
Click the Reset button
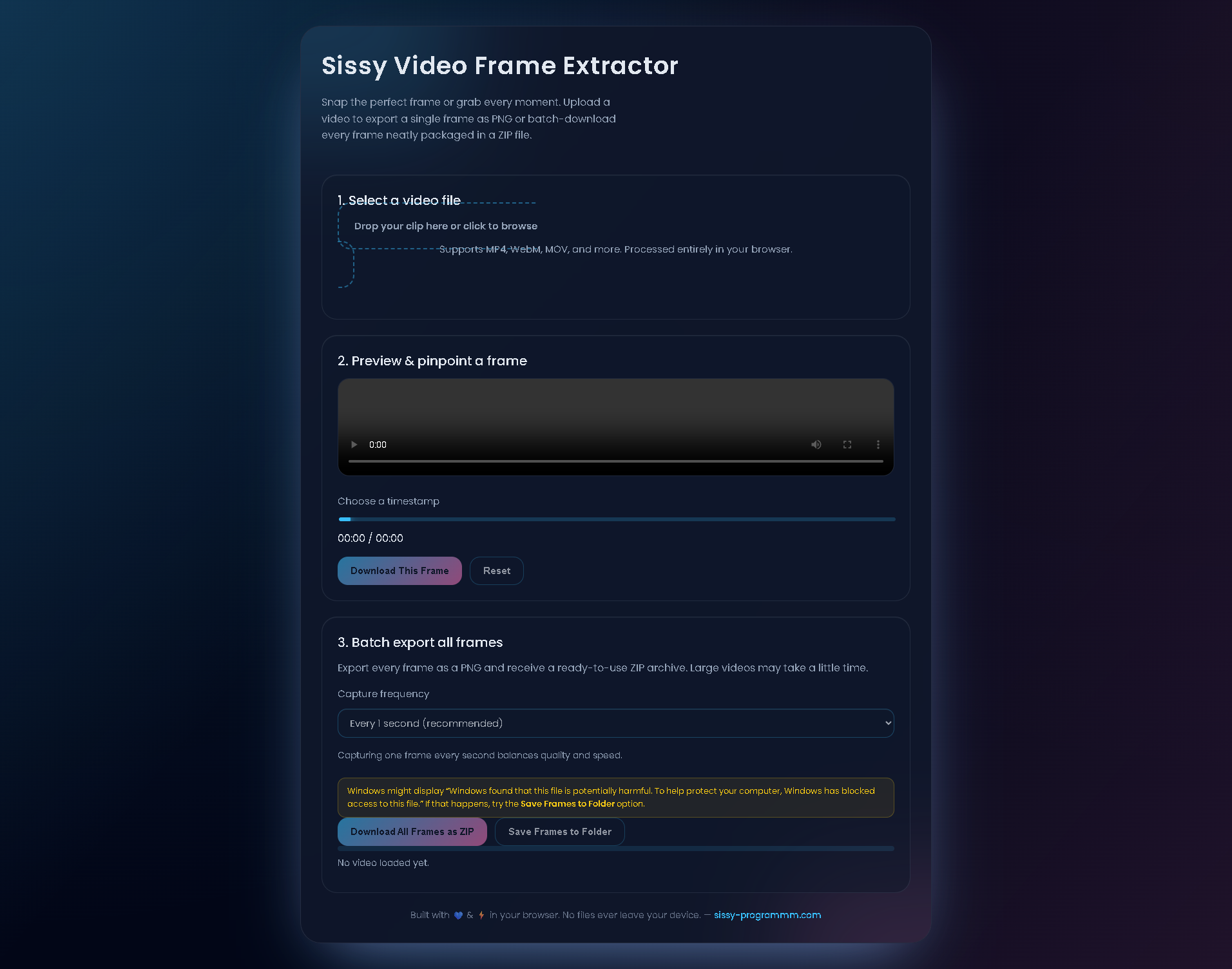(497, 571)
